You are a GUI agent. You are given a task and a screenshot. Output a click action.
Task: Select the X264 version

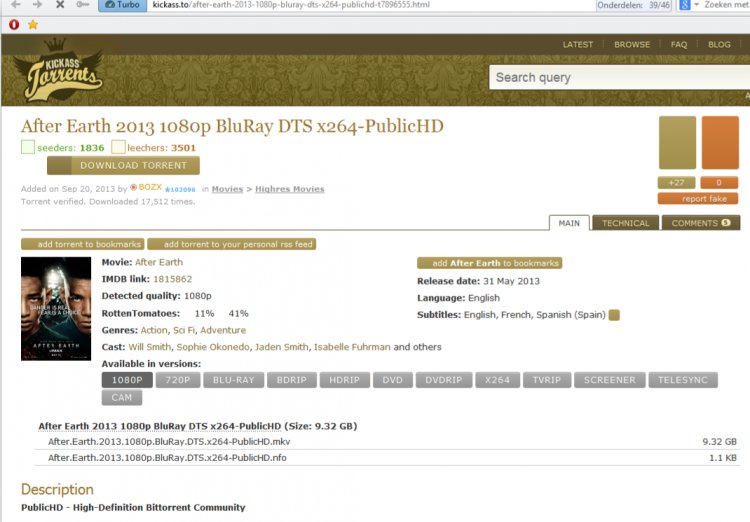pos(497,380)
